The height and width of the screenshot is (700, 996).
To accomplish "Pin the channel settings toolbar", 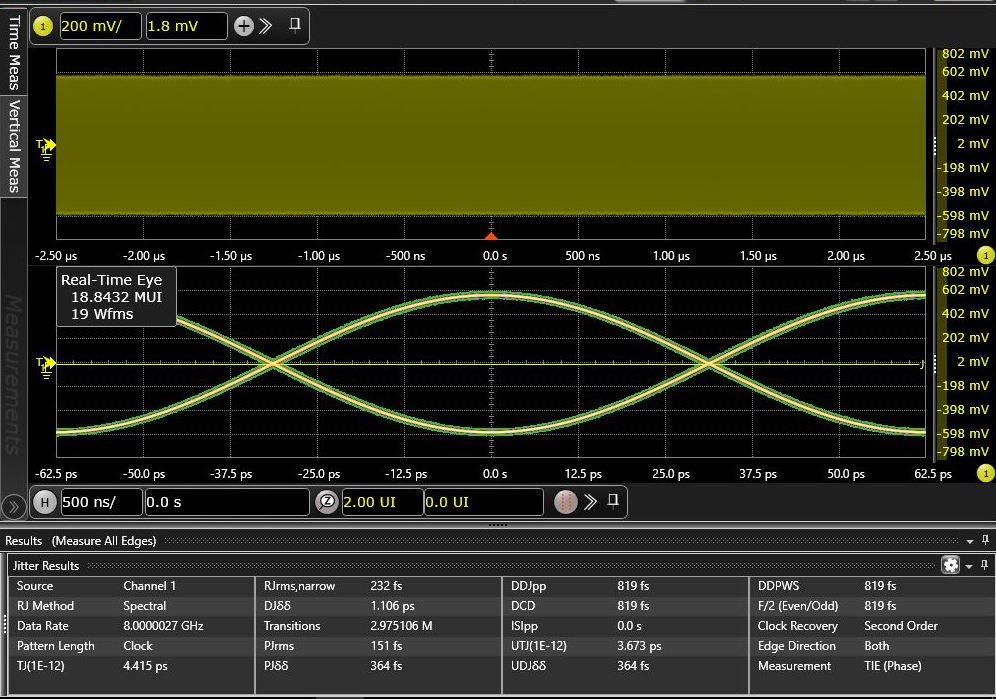I will click(295, 26).
